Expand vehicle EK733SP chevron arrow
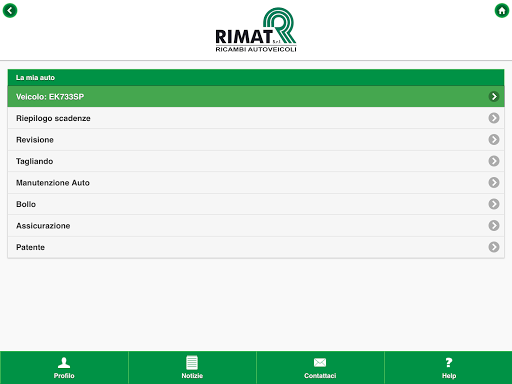Viewport: 512px width, 384px height. tap(494, 96)
